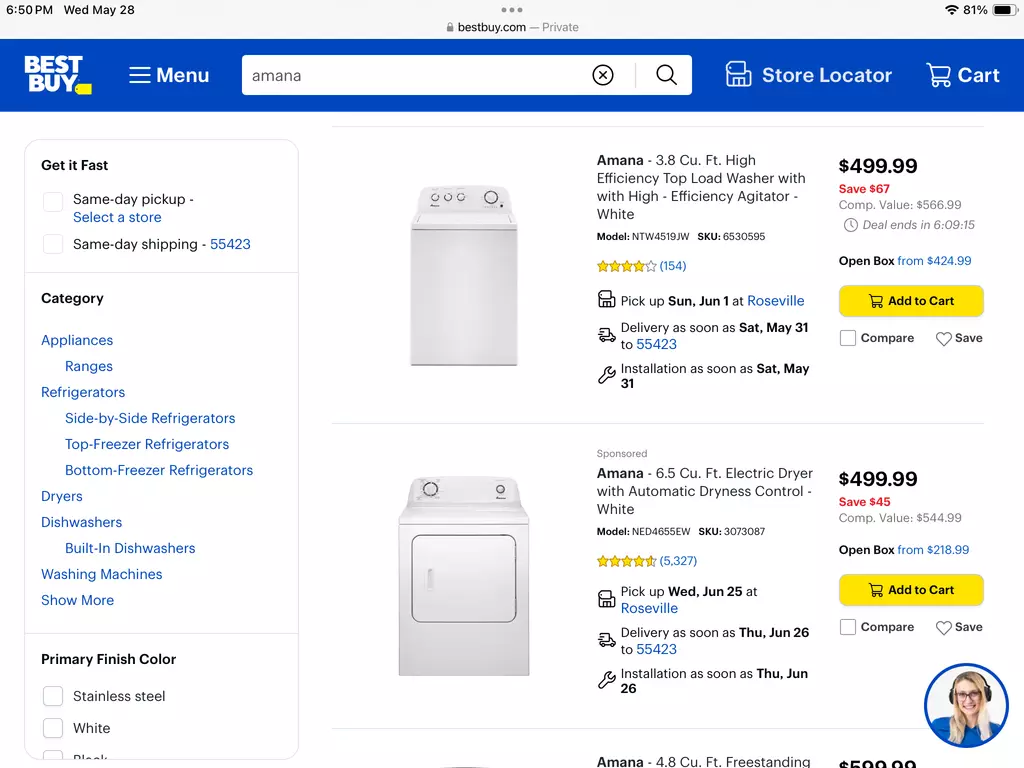The width and height of the screenshot is (1024, 768).
Task: Open the live chat agent avatar
Action: (966, 705)
